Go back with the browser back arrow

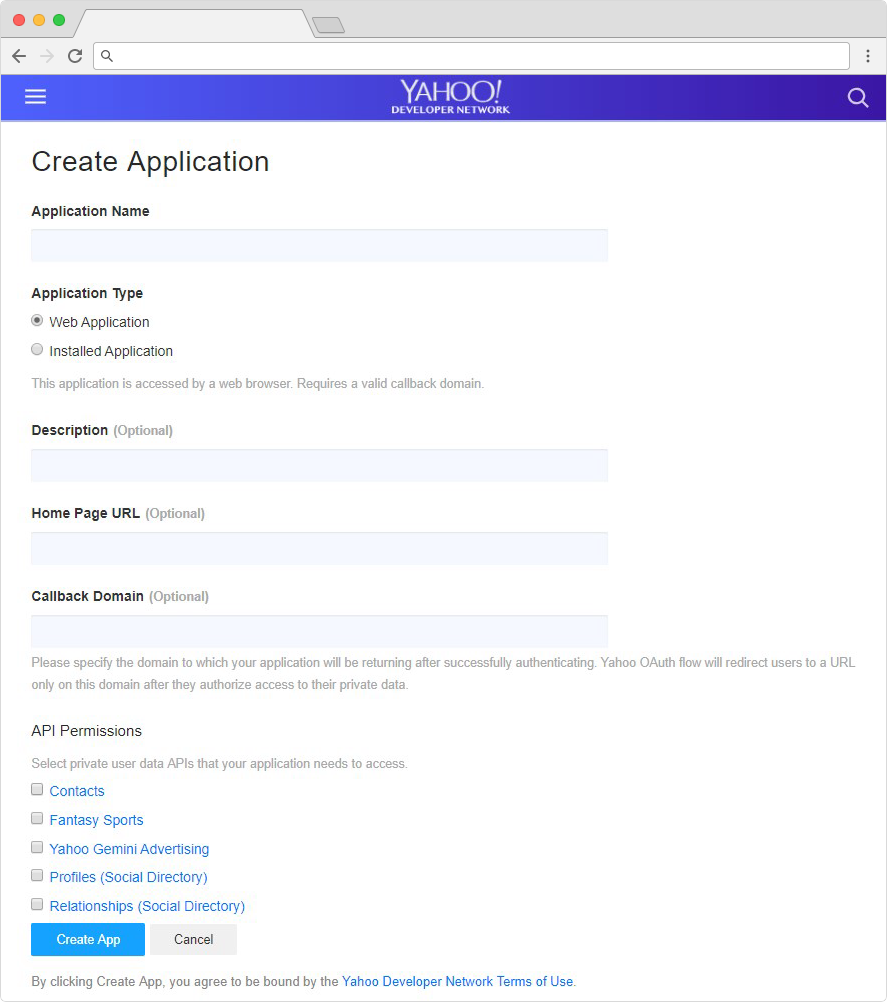point(19,56)
